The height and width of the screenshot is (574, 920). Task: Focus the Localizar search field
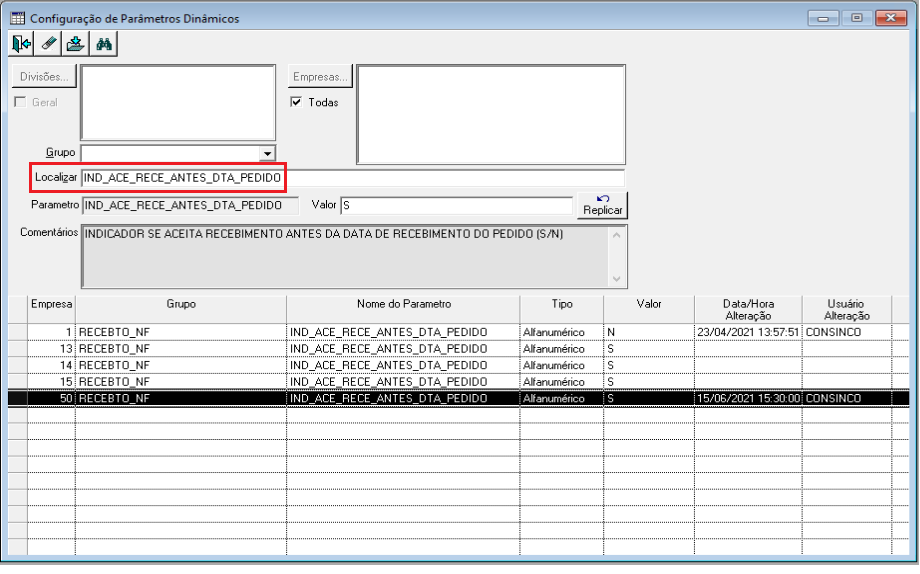pos(353,178)
